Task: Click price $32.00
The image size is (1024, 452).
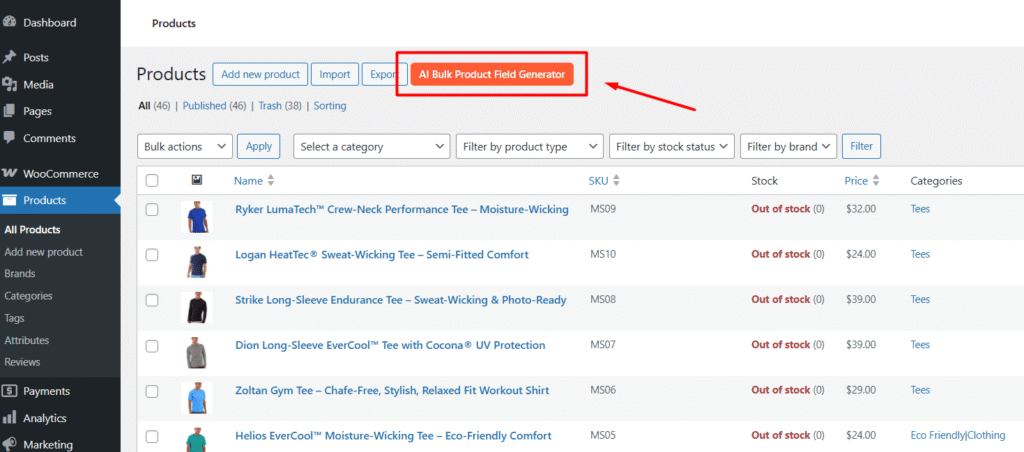Action: (x=861, y=209)
